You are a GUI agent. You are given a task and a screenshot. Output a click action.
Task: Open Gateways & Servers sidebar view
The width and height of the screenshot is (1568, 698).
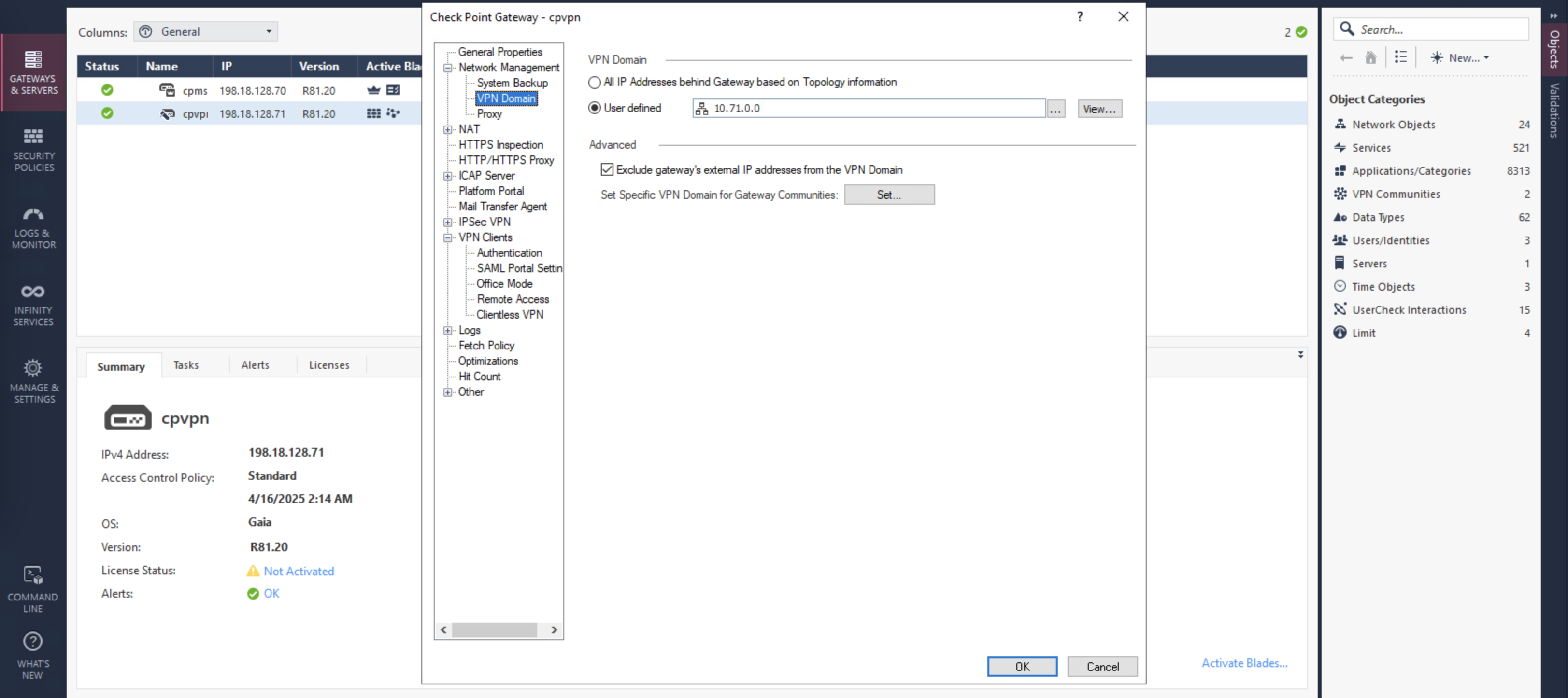[x=33, y=73]
